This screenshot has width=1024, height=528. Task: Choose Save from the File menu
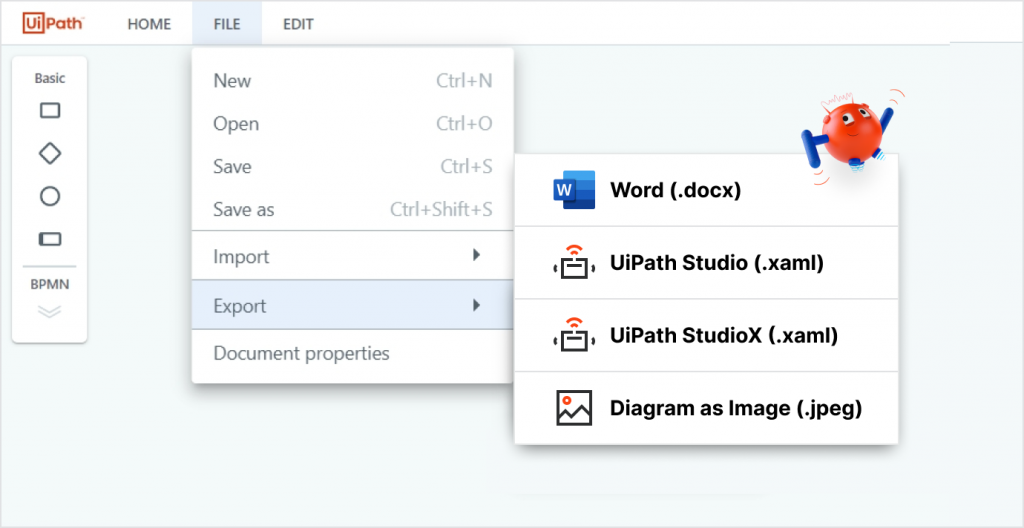tap(353, 167)
